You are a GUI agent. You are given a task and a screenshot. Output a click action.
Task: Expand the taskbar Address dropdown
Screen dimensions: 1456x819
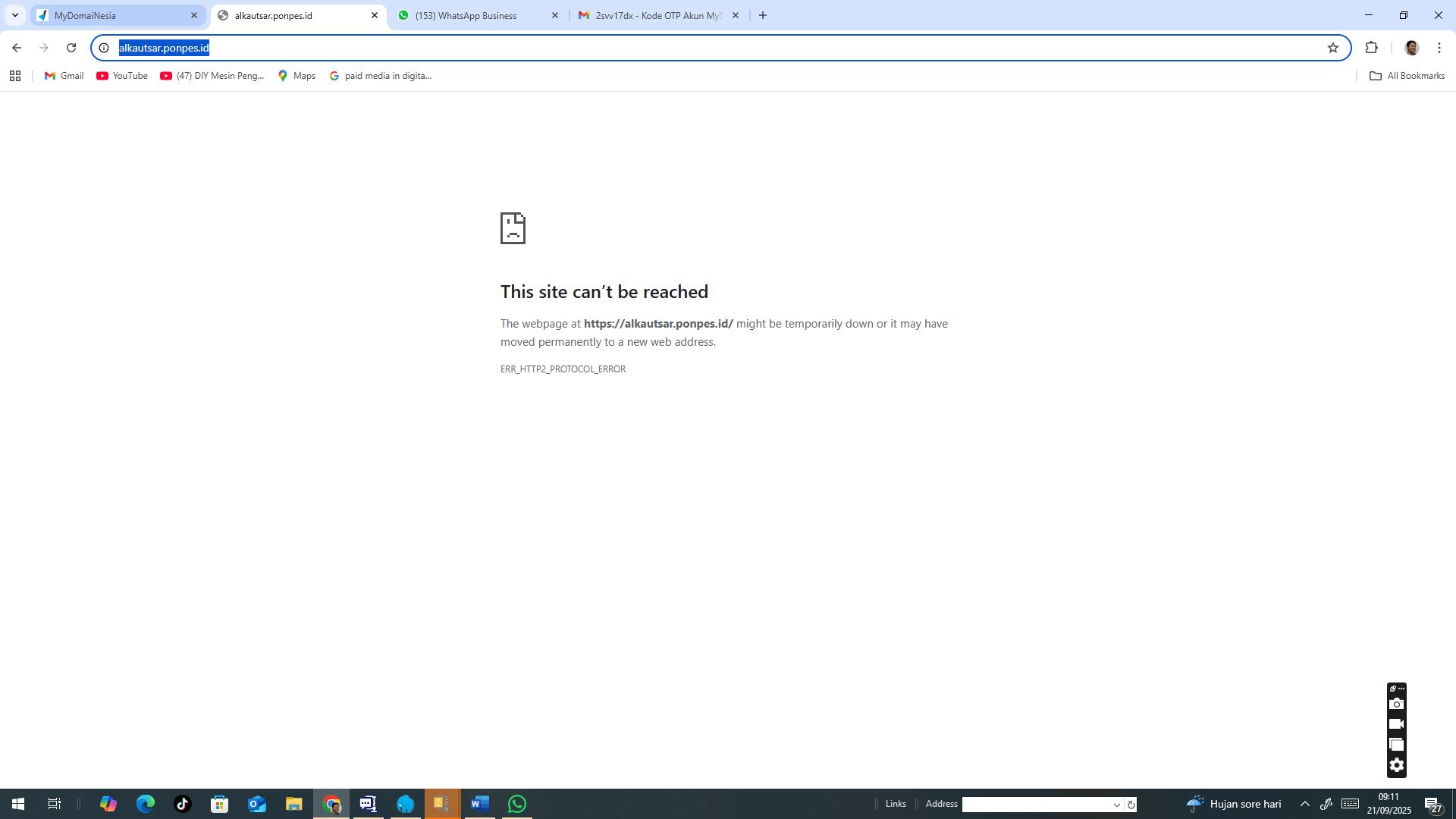pyautogui.click(x=1116, y=805)
